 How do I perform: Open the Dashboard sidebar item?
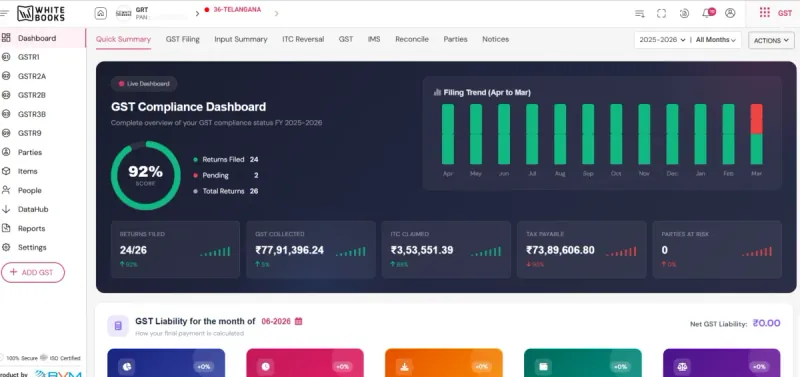[43, 38]
